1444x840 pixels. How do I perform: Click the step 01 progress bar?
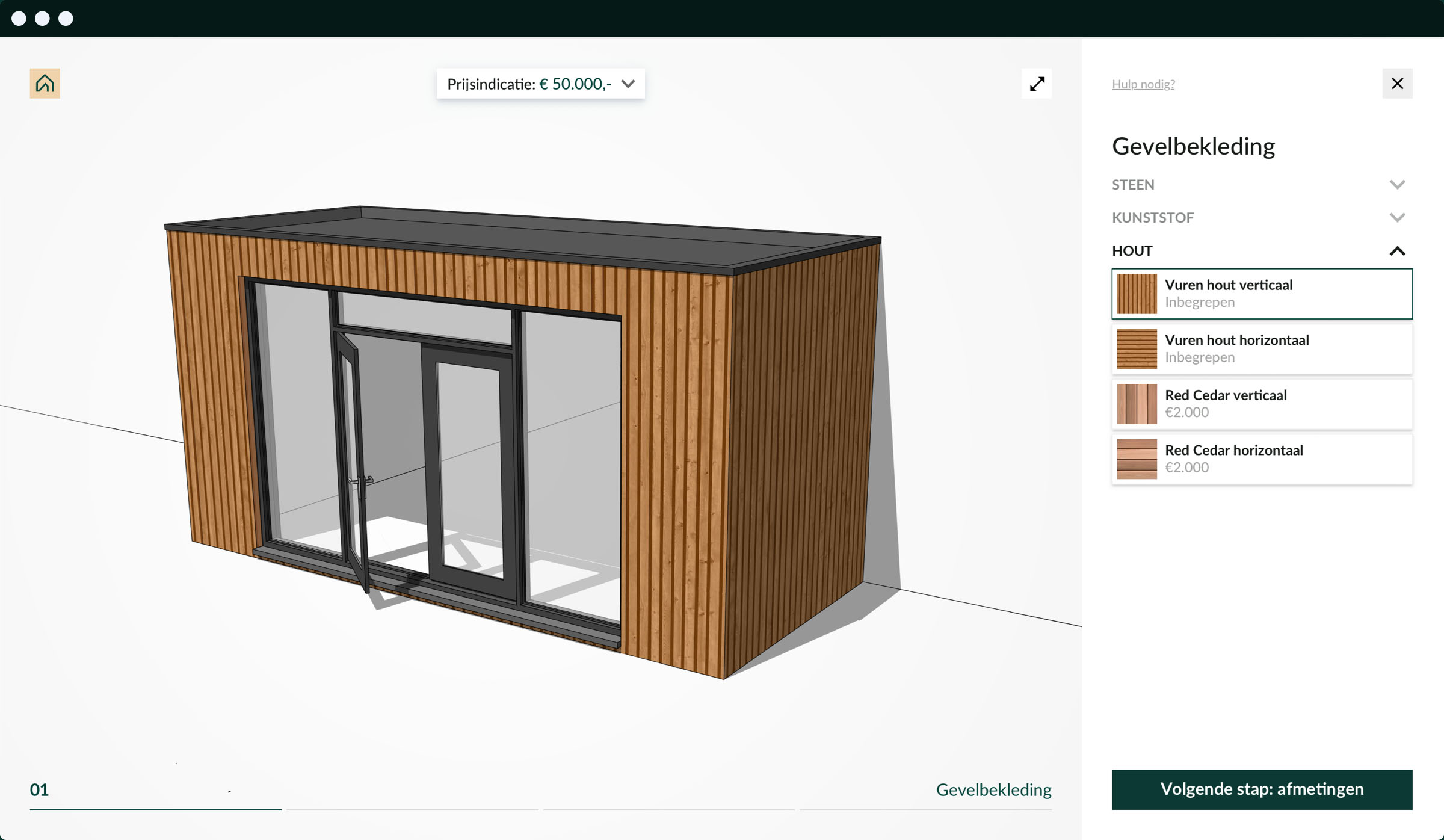pyautogui.click(x=154, y=809)
